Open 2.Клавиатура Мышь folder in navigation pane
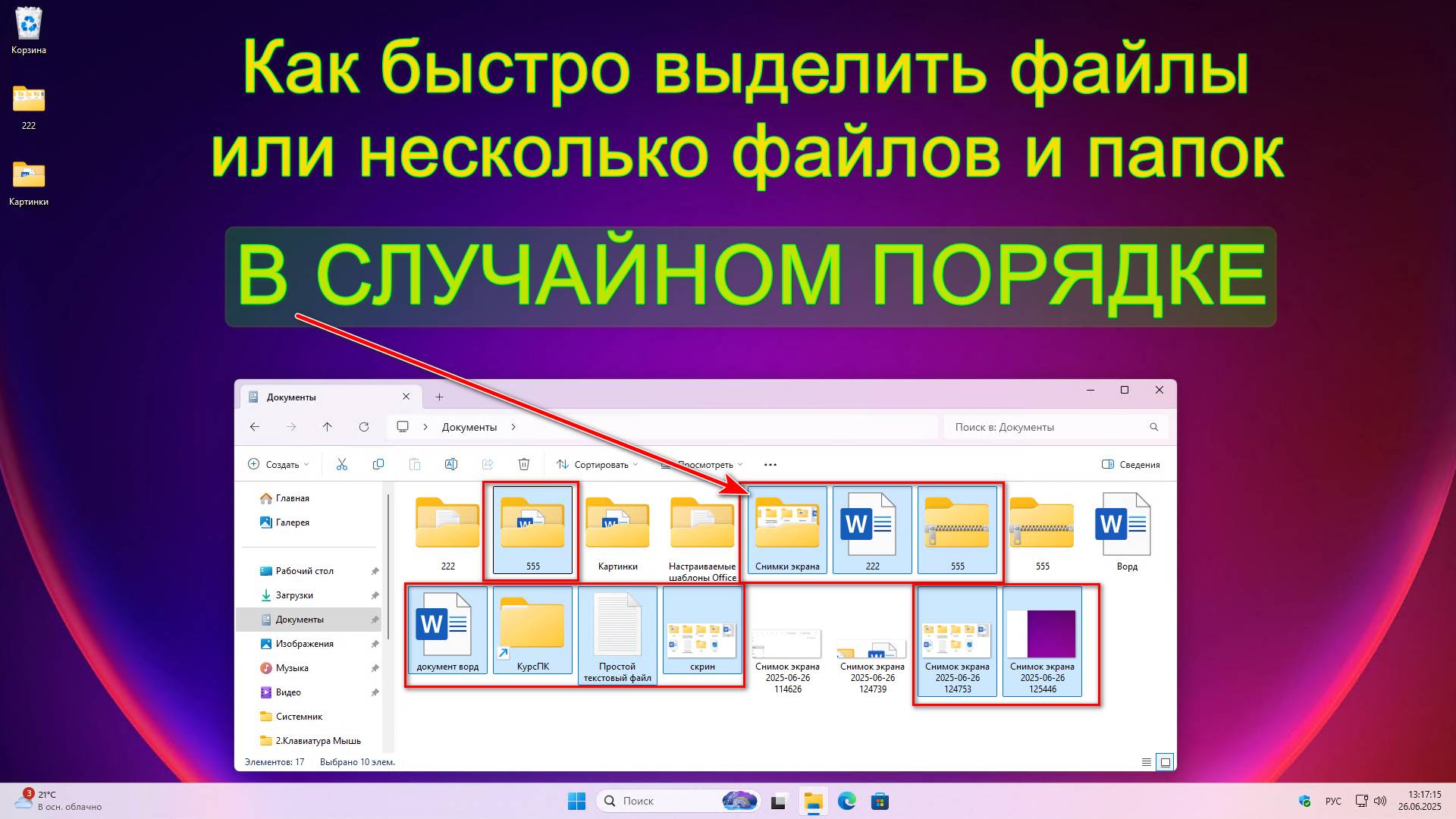The height and width of the screenshot is (819, 1456). click(312, 741)
